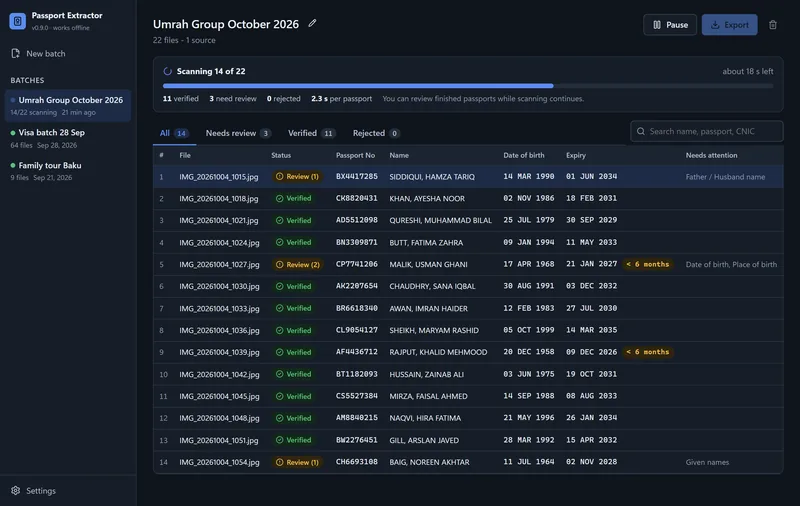800x506 pixels.
Task: Click 'about 18 s left' time estimate
Action: [747, 71]
